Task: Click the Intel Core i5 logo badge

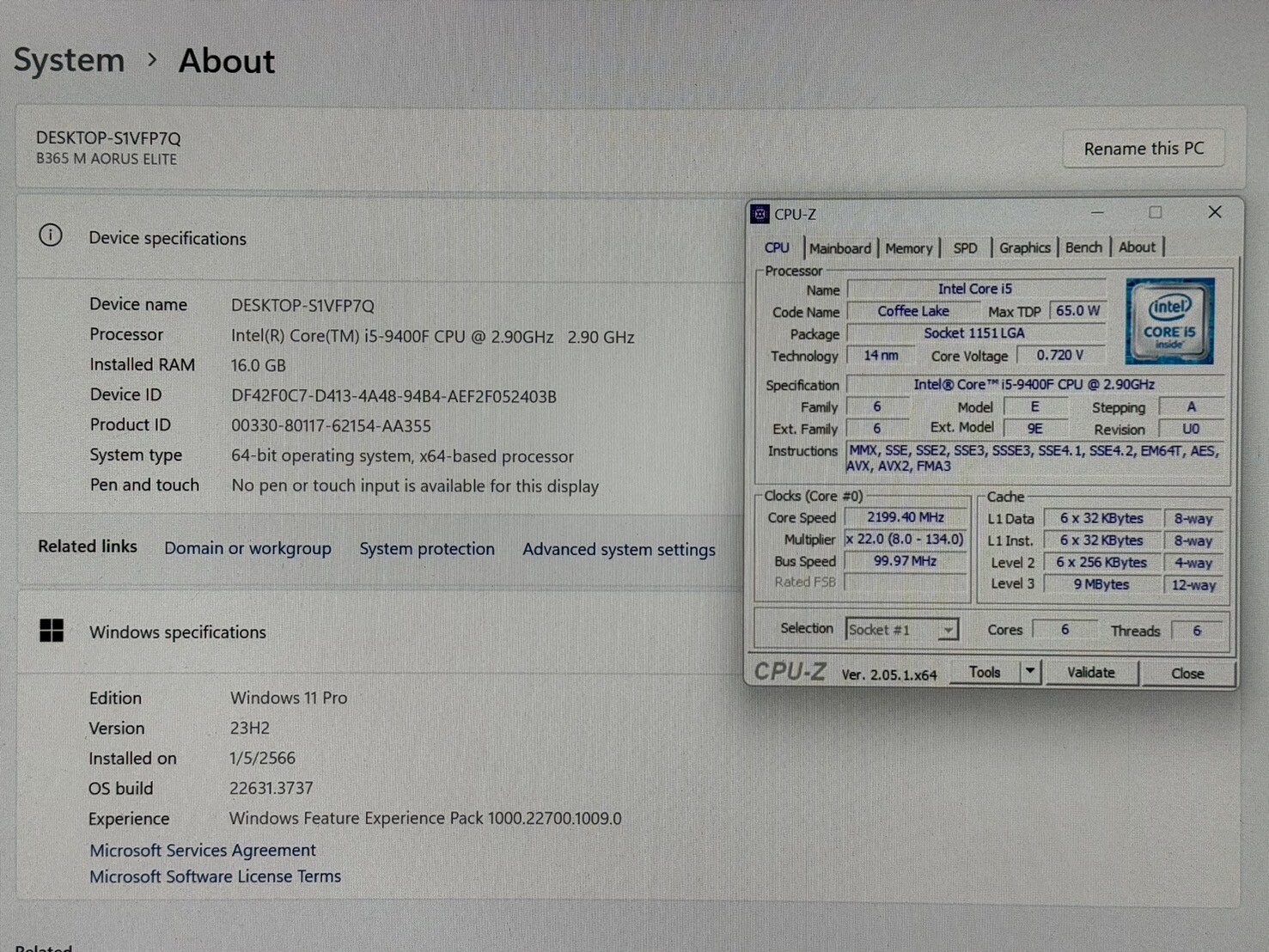Action: 1169,320
